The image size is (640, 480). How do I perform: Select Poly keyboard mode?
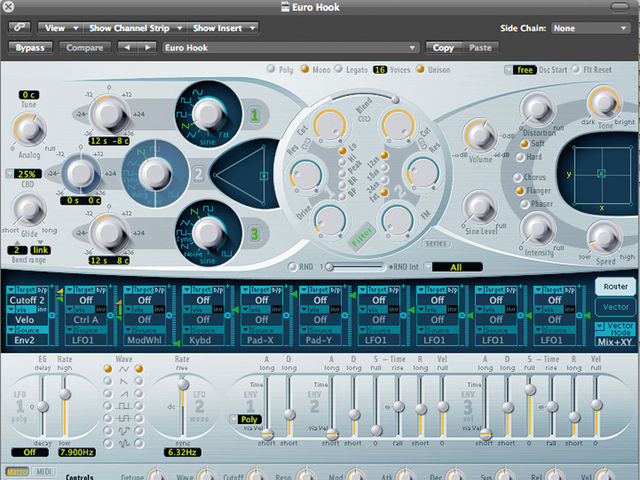pyautogui.click(x=271, y=69)
